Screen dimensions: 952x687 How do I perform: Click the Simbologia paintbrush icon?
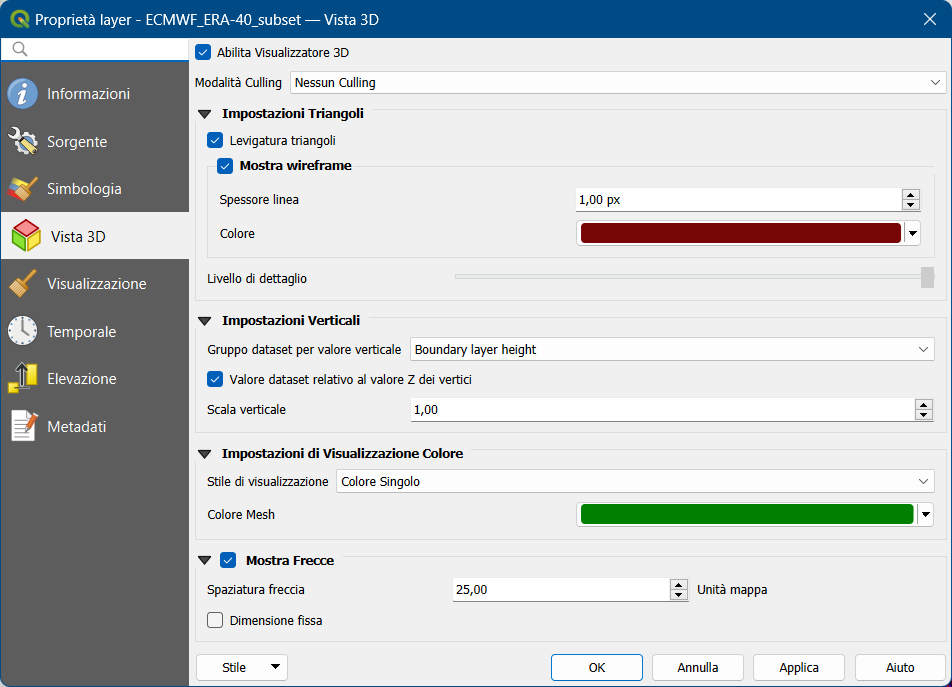tap(22, 189)
